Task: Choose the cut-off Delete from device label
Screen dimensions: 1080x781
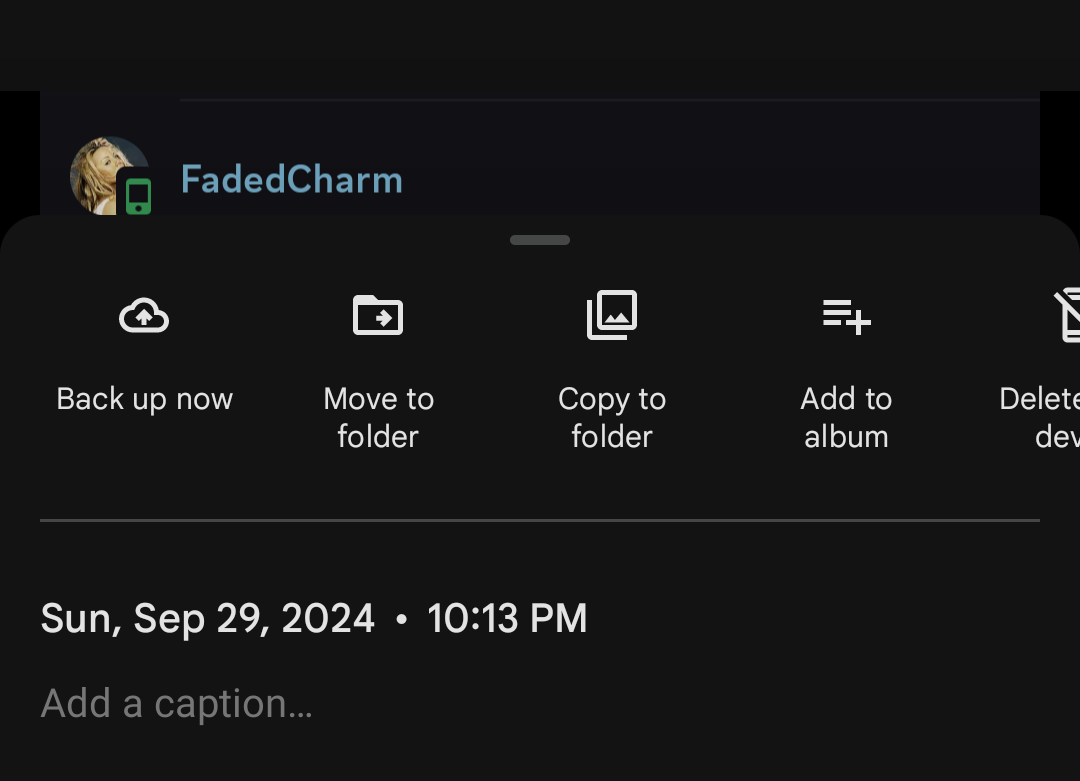Action: 1042,417
